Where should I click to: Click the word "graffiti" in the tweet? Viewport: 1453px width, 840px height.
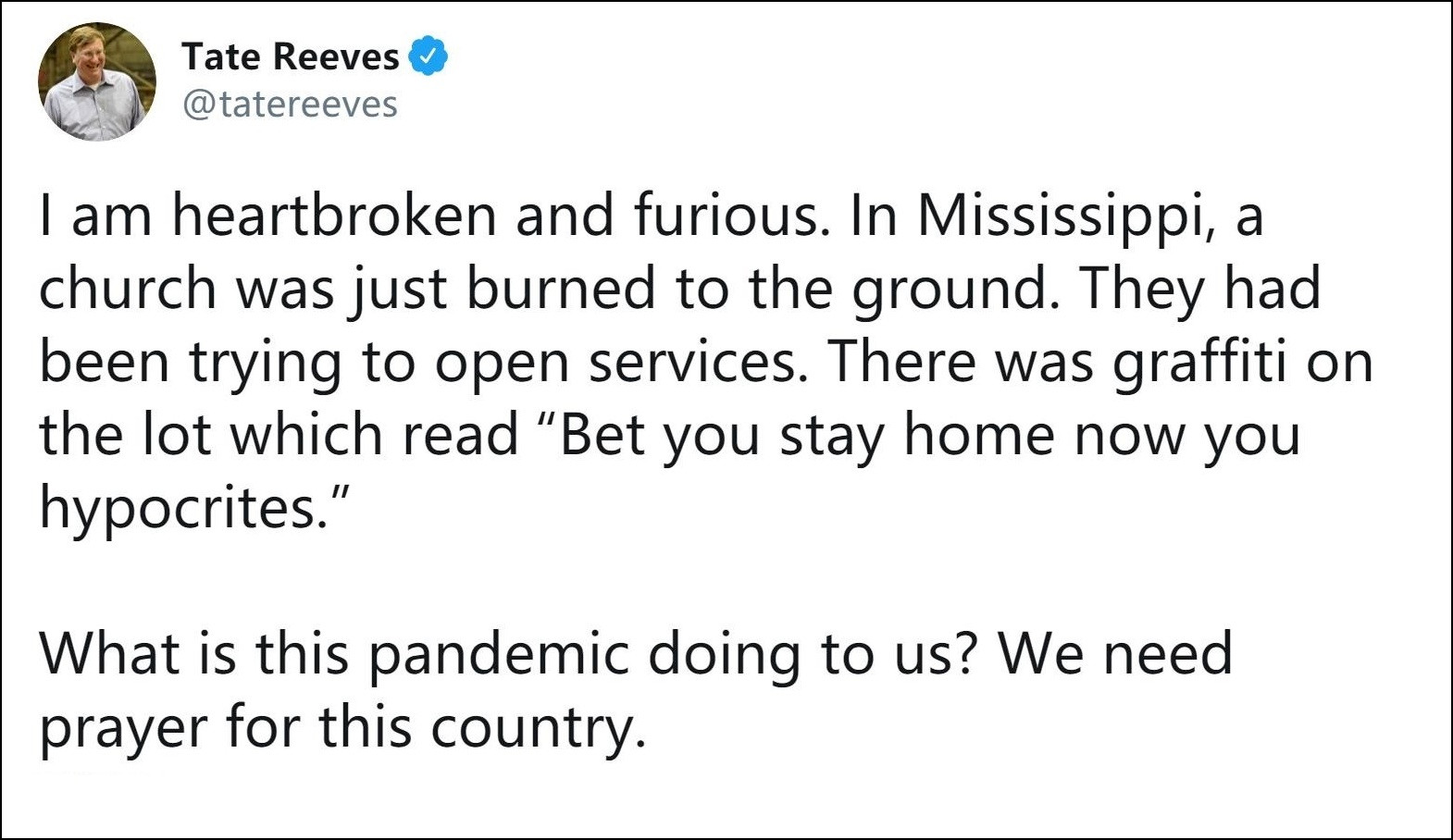1198,362
